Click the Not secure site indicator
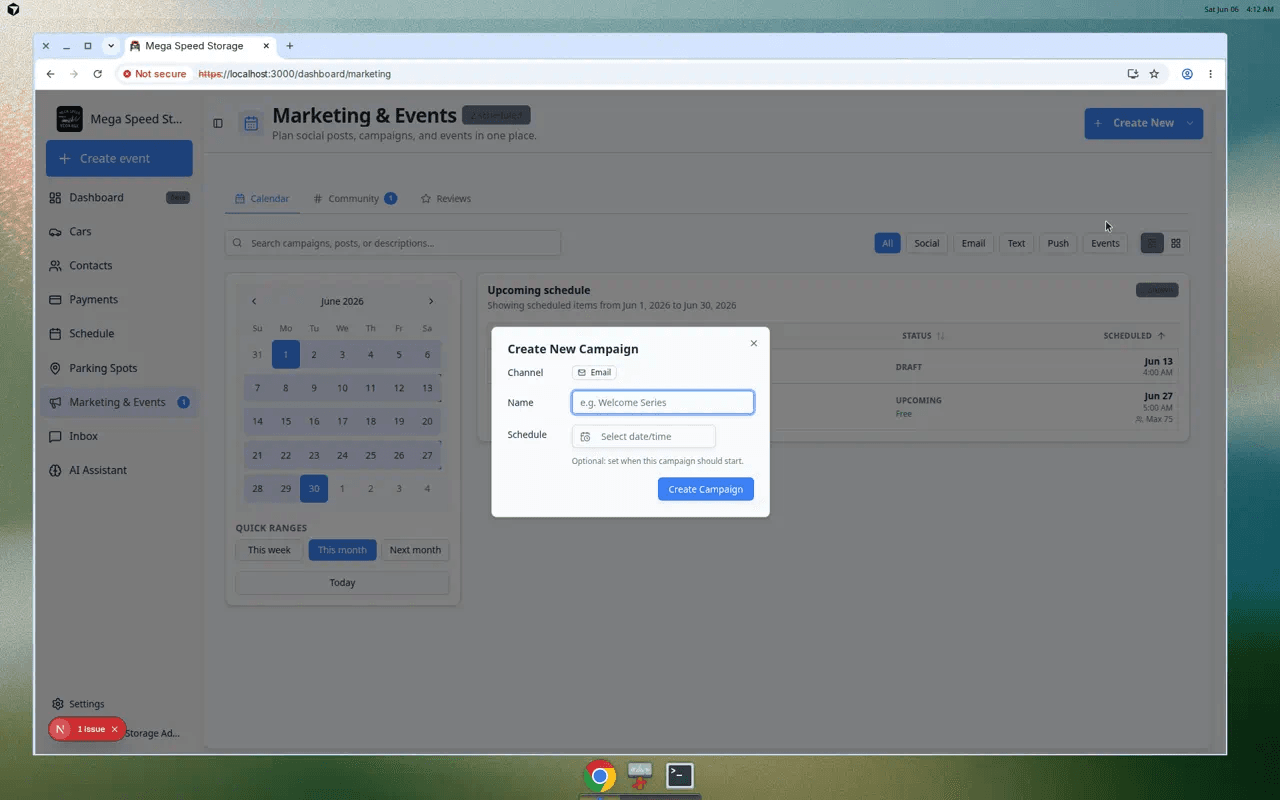1280x800 pixels. (155, 74)
